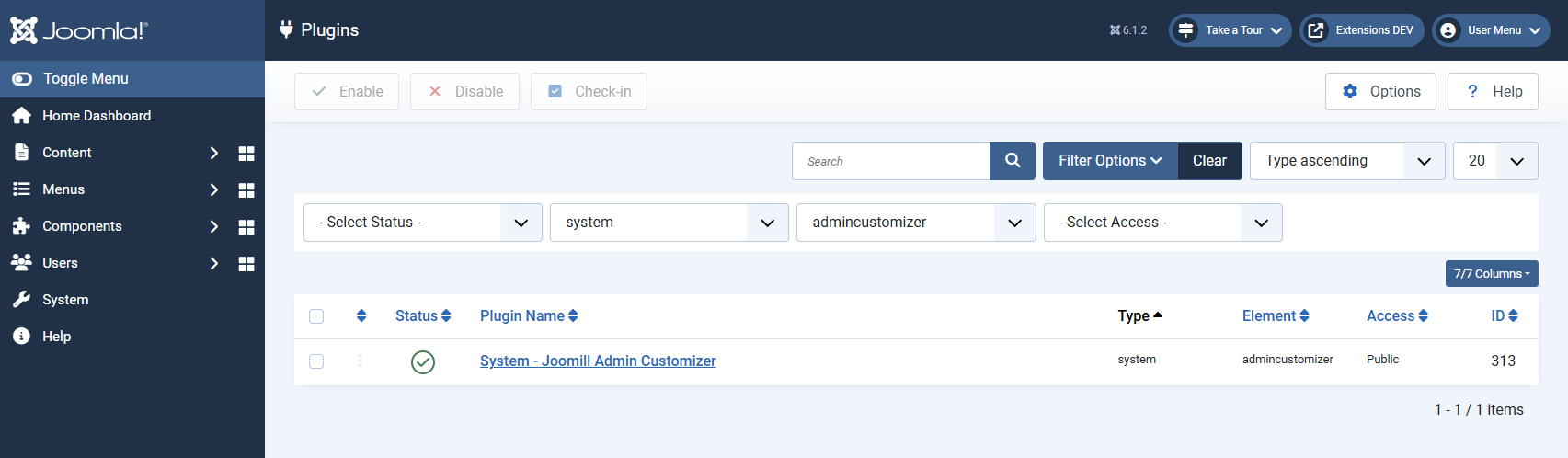
Task: Click the Joomla logo
Action: point(79,30)
